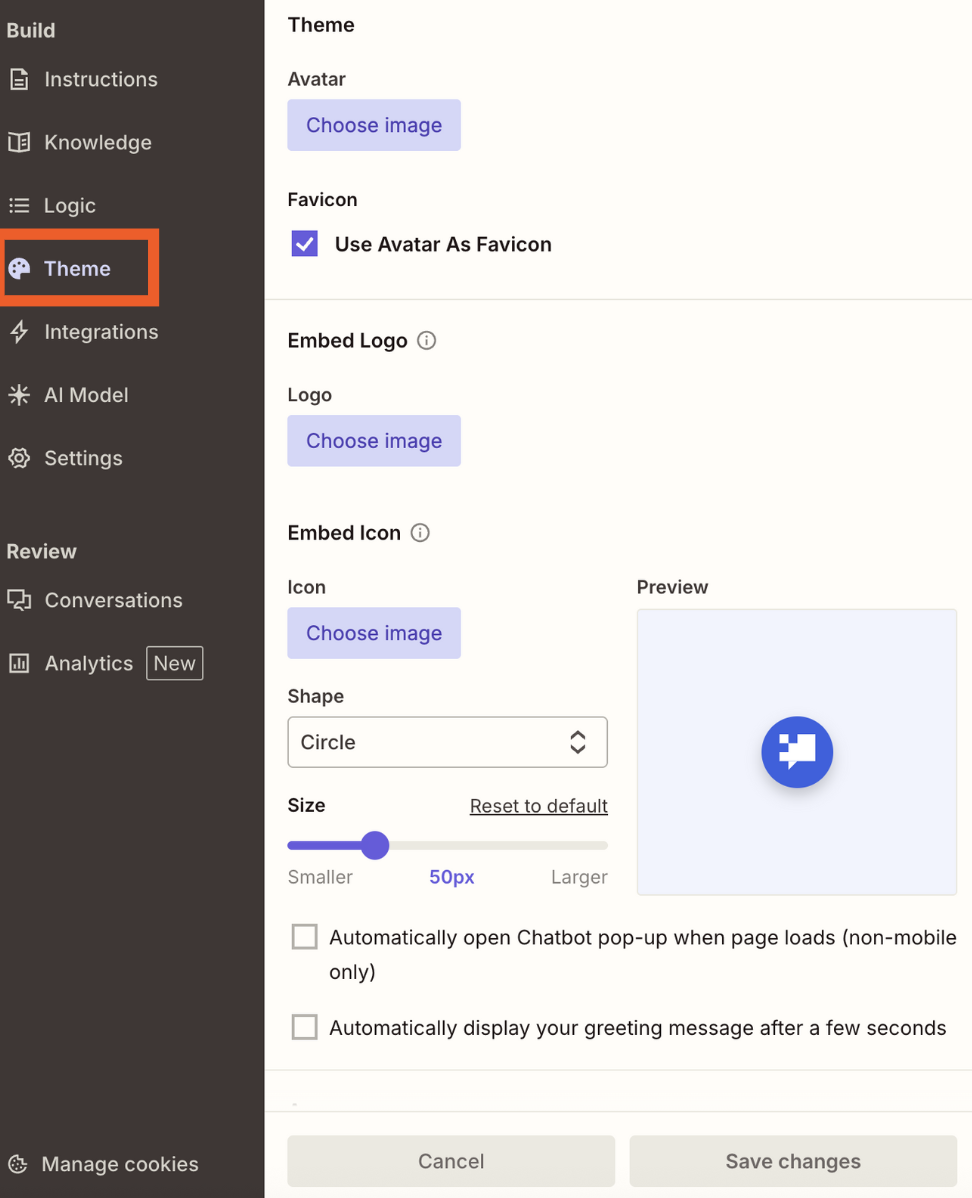Uncheck Use Avatar As Favicon

tap(304, 244)
